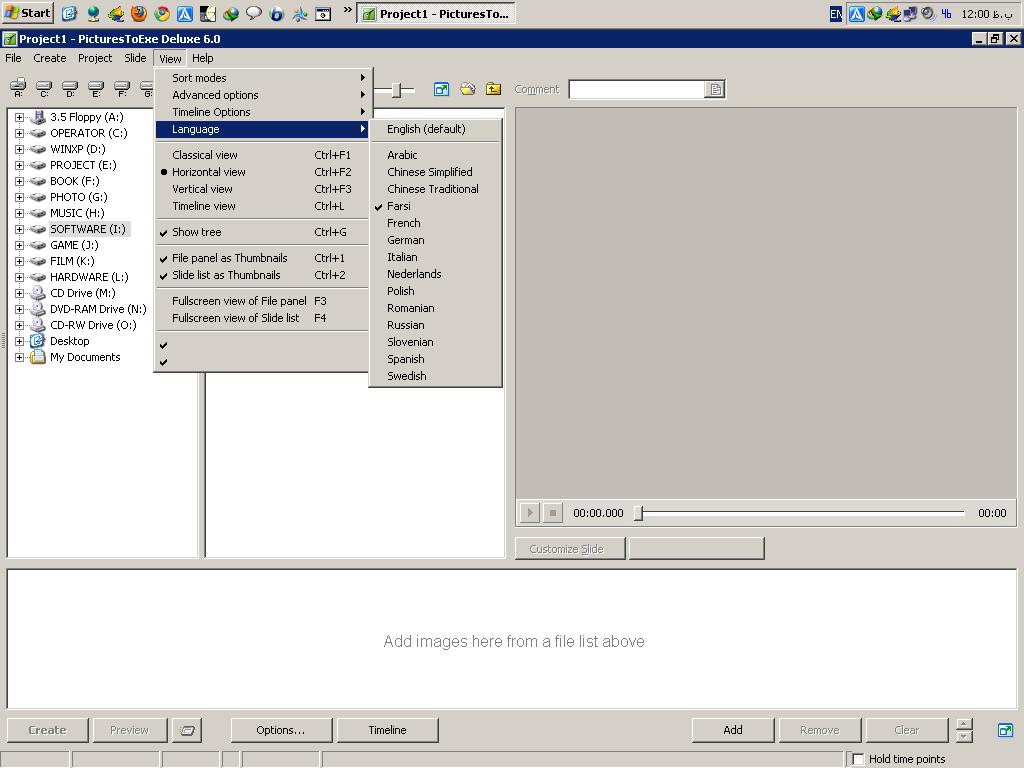Toggle Slide list as Thumbnails
The image size is (1024, 768).
click(261, 275)
